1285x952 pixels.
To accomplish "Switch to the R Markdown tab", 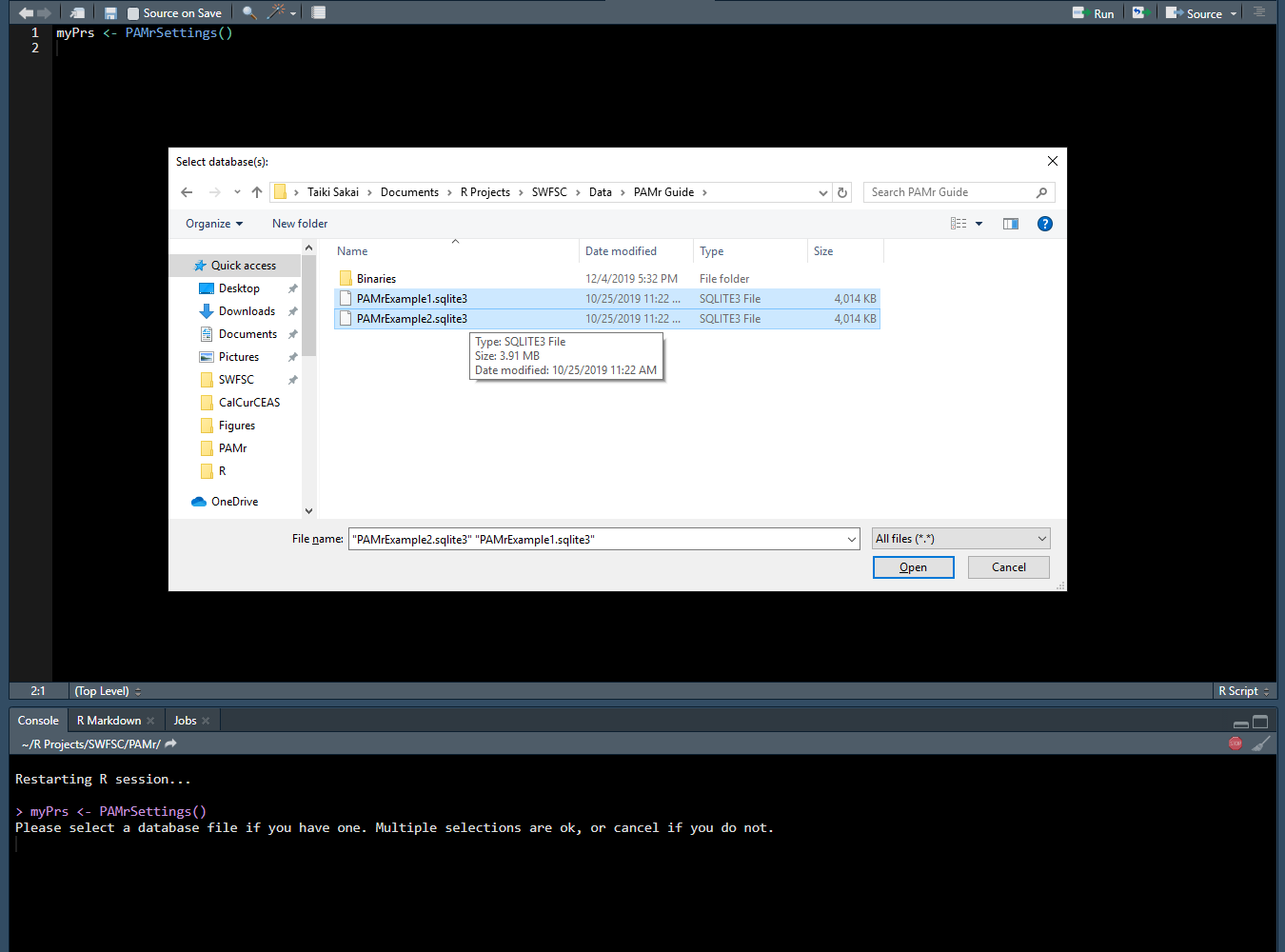I will tap(109, 721).
